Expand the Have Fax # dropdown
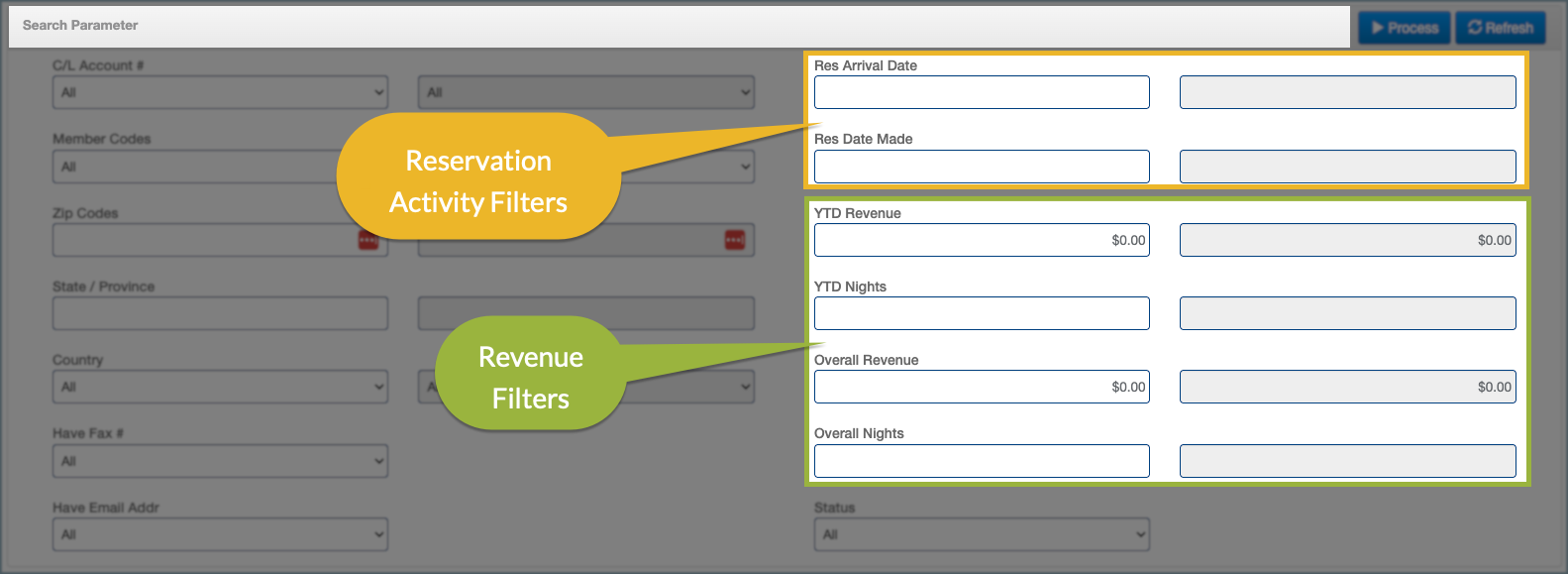Viewport: 1568px width, 574px height. click(220, 461)
